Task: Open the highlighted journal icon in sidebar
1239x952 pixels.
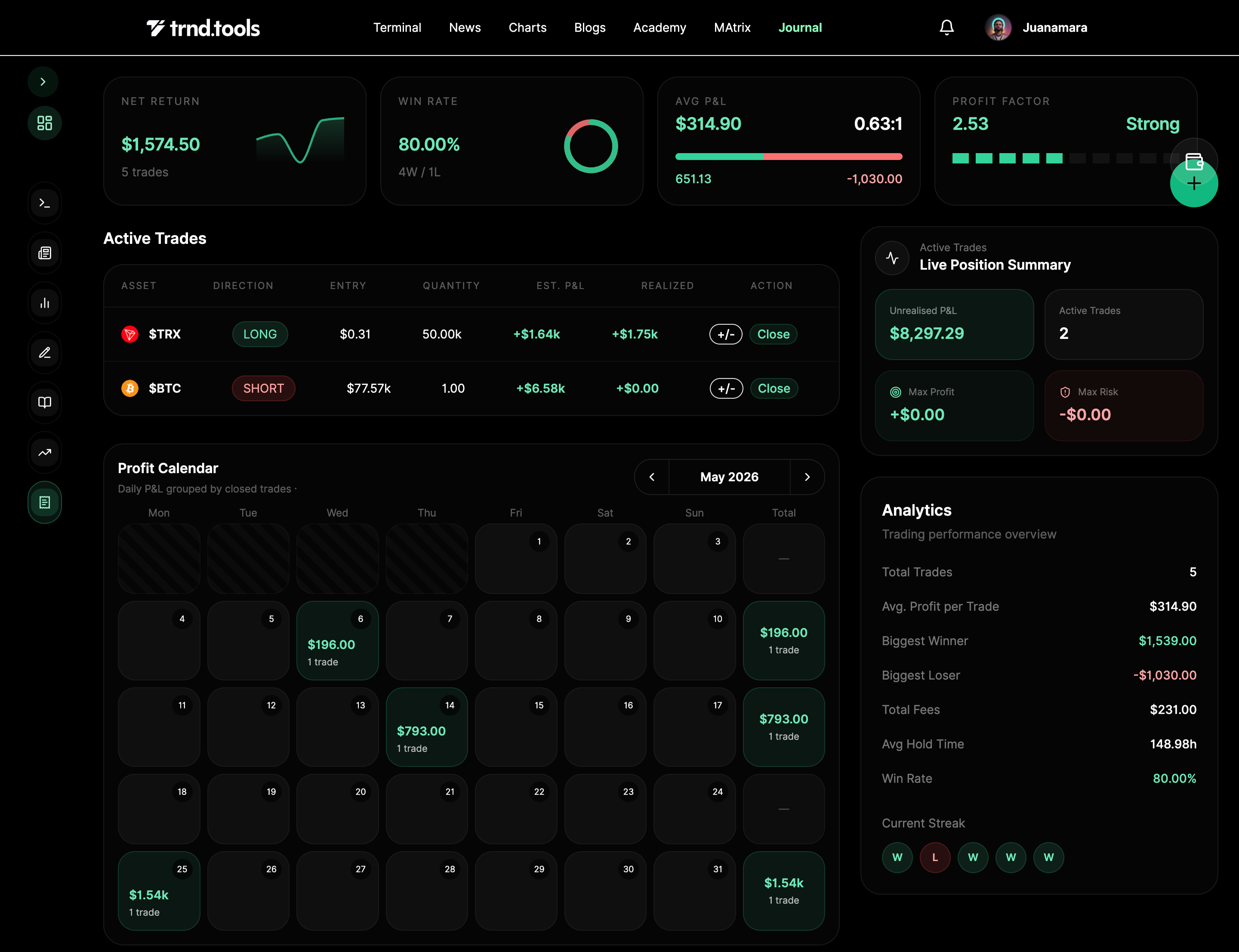Action: pyautogui.click(x=44, y=502)
